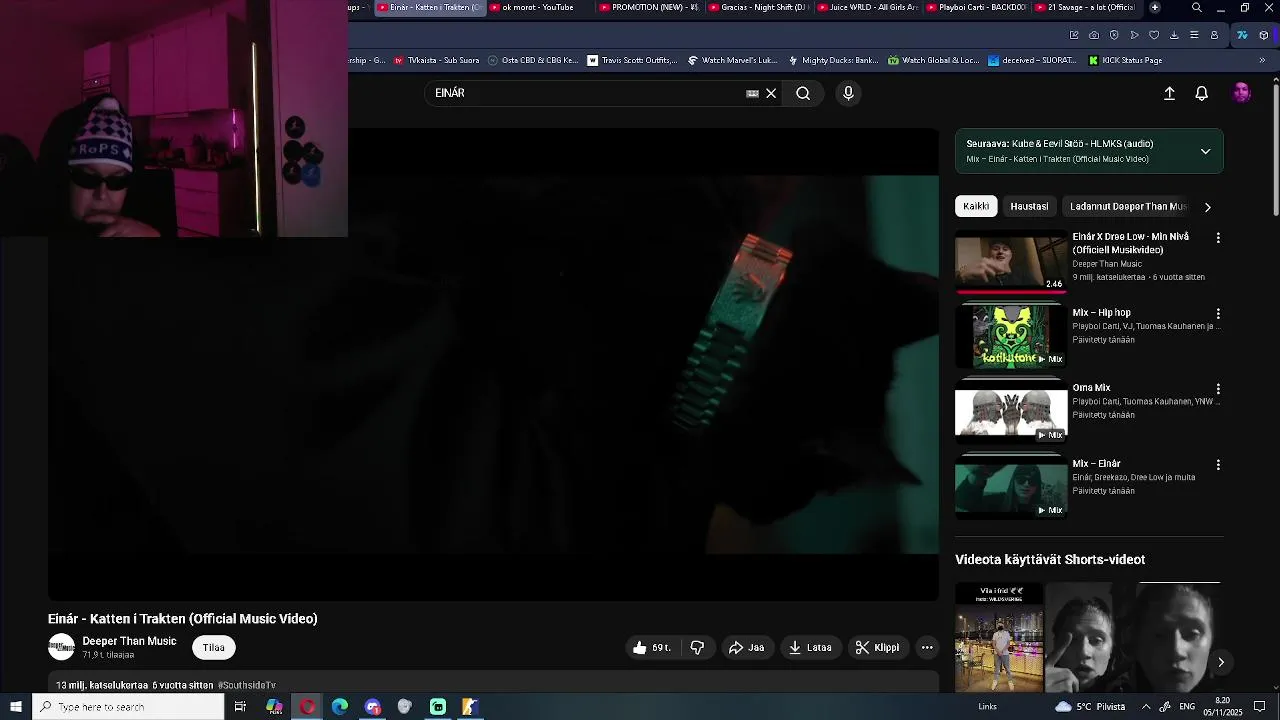Open the Oma Mix playlist title
This screenshot has width=1280, height=720.
(1091, 388)
